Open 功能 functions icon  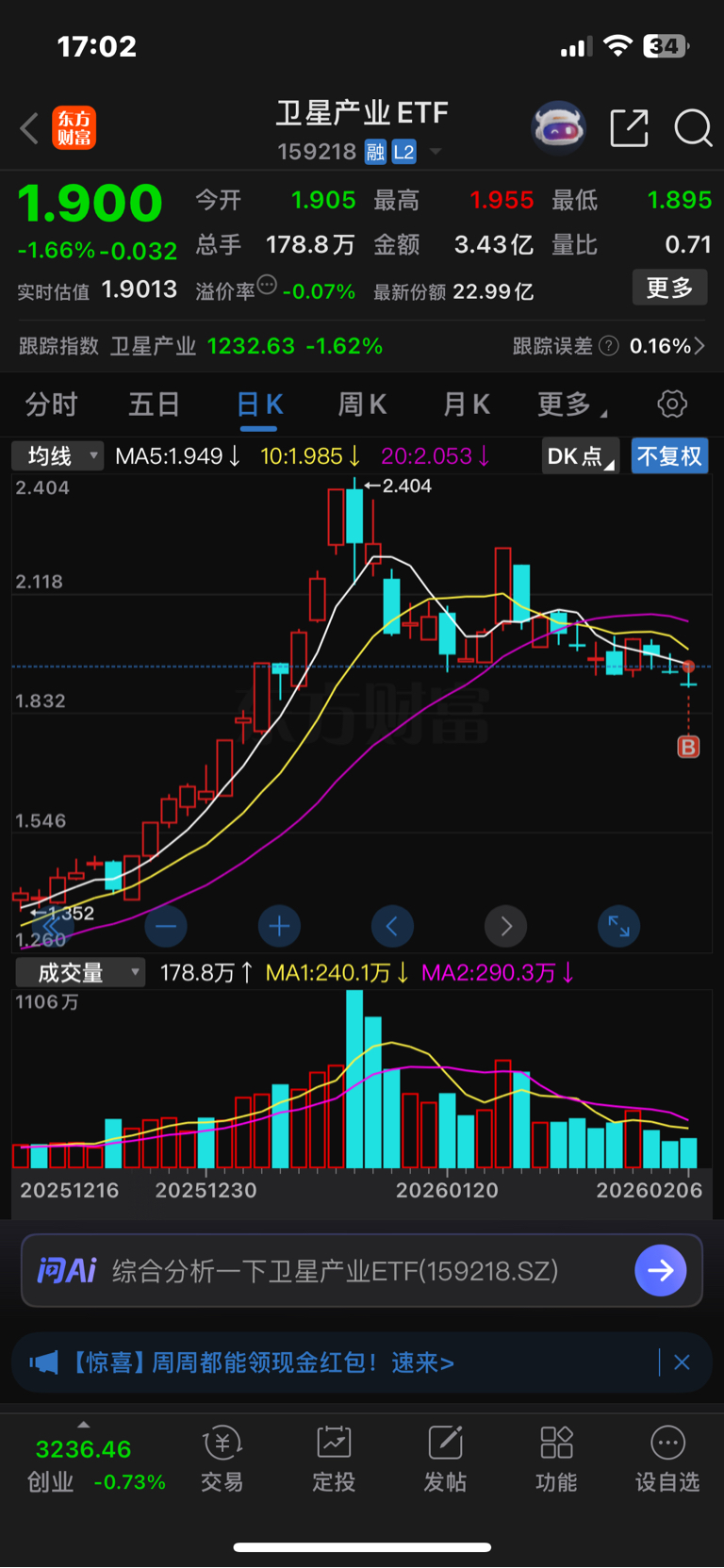tap(556, 1459)
